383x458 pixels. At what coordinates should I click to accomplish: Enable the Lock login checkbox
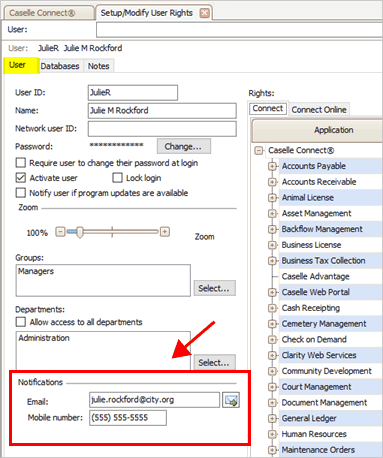point(117,178)
